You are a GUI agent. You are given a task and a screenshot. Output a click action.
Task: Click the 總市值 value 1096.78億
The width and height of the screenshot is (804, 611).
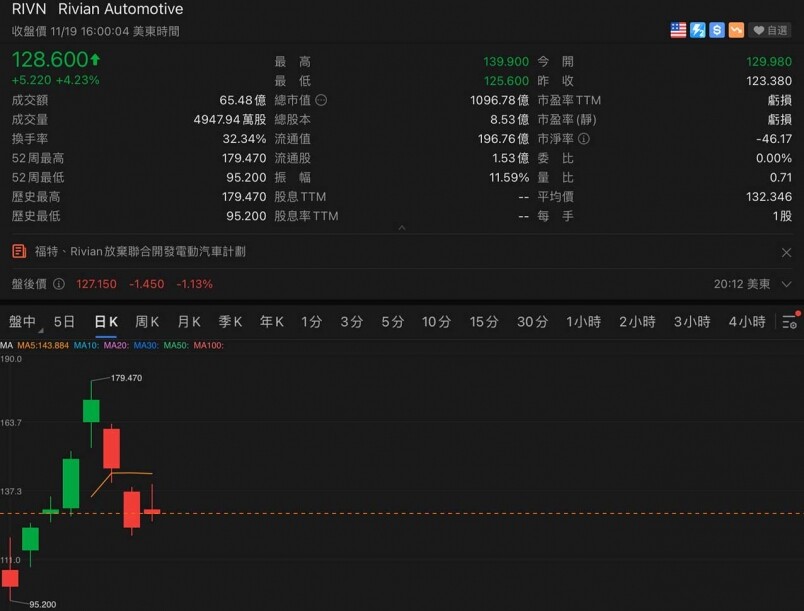point(499,100)
